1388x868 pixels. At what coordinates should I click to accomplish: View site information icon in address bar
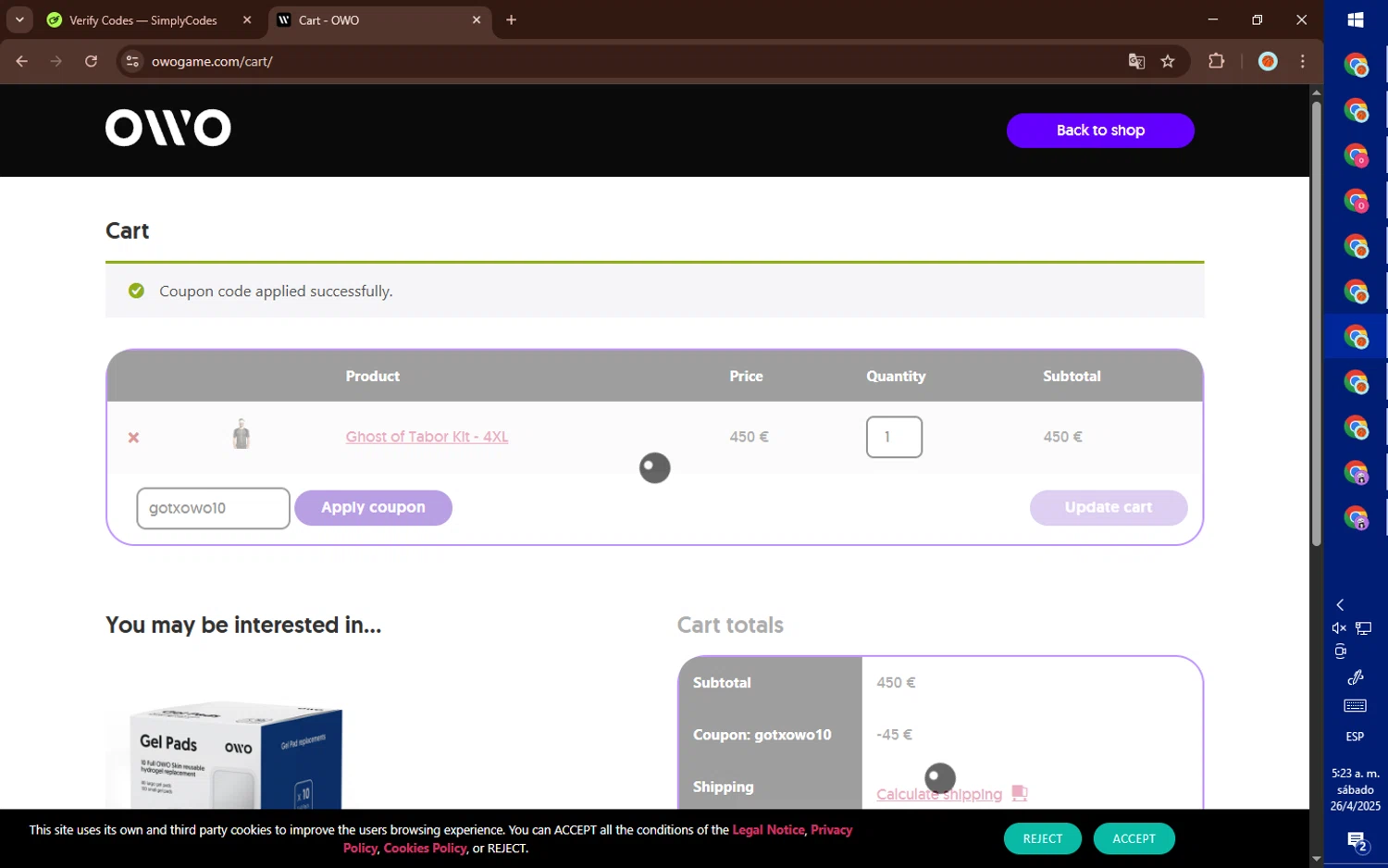tap(132, 61)
